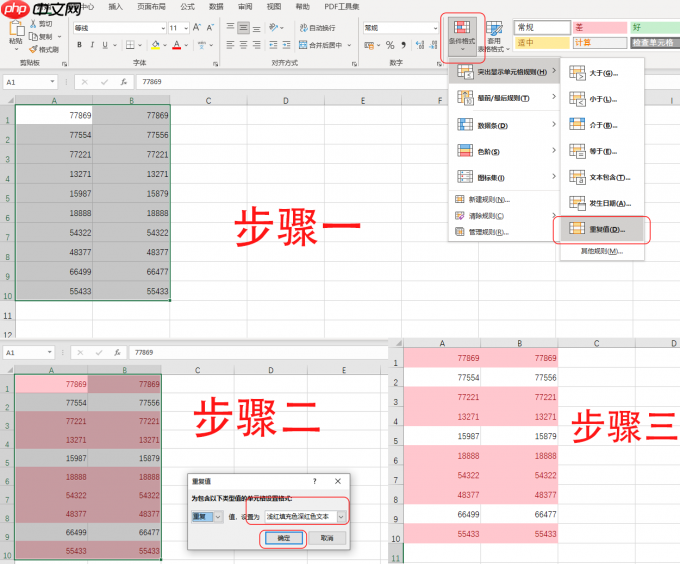Click the Accounting Number Format icon
This screenshot has height=564, width=680.
coord(369,45)
